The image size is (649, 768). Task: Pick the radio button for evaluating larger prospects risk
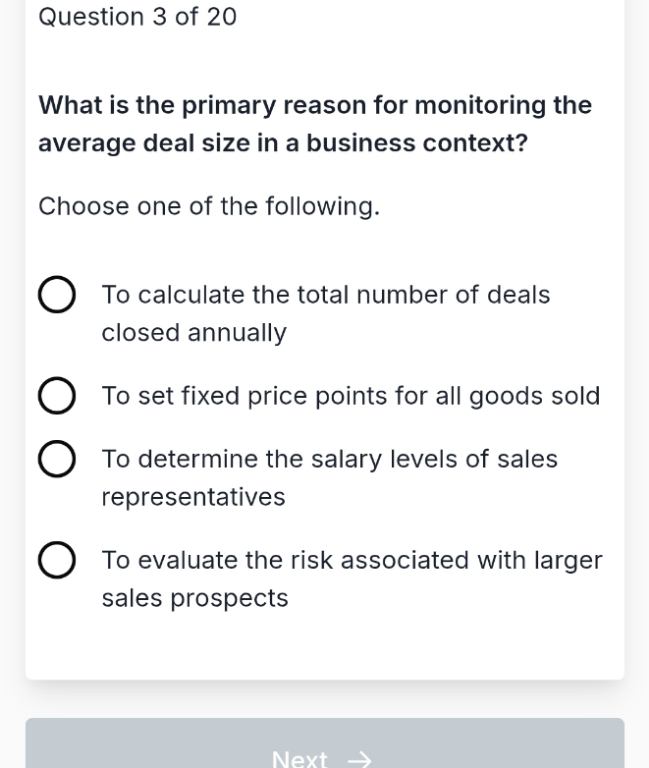point(57,560)
